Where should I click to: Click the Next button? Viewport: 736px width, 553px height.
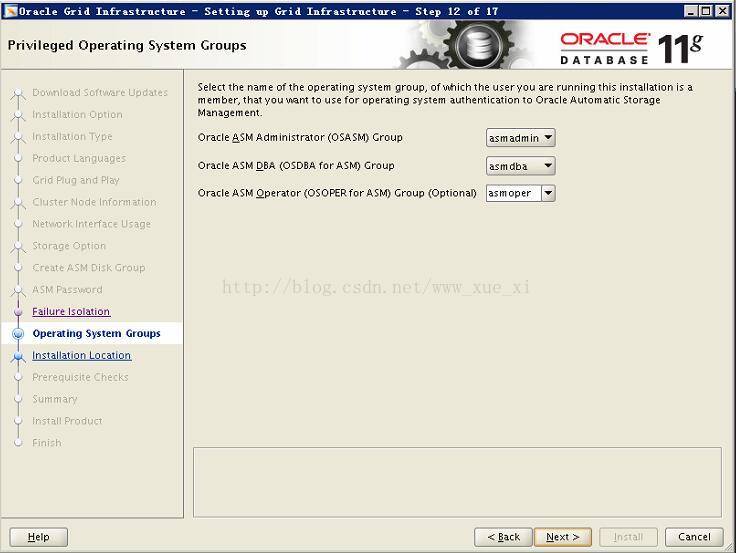click(x=563, y=537)
